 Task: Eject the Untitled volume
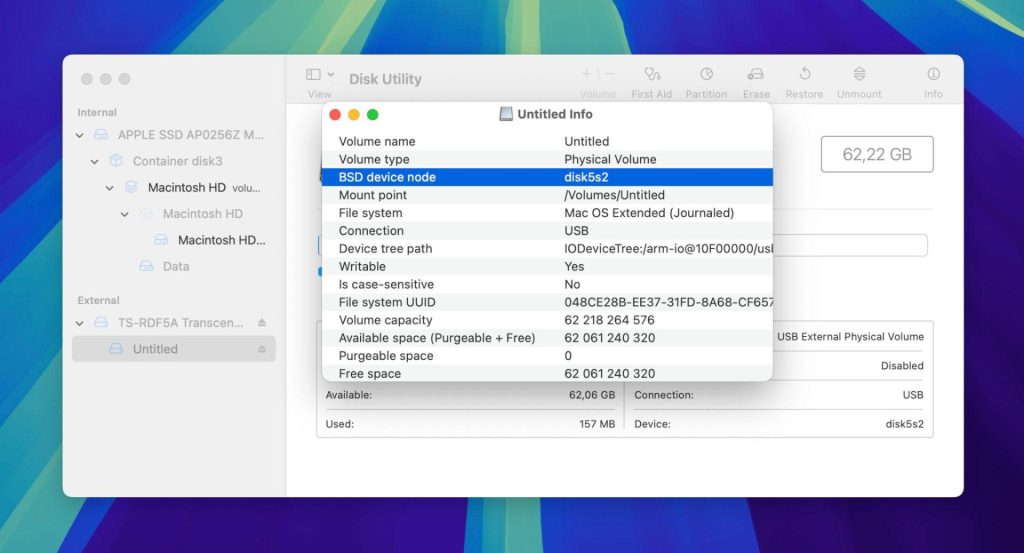tap(262, 349)
